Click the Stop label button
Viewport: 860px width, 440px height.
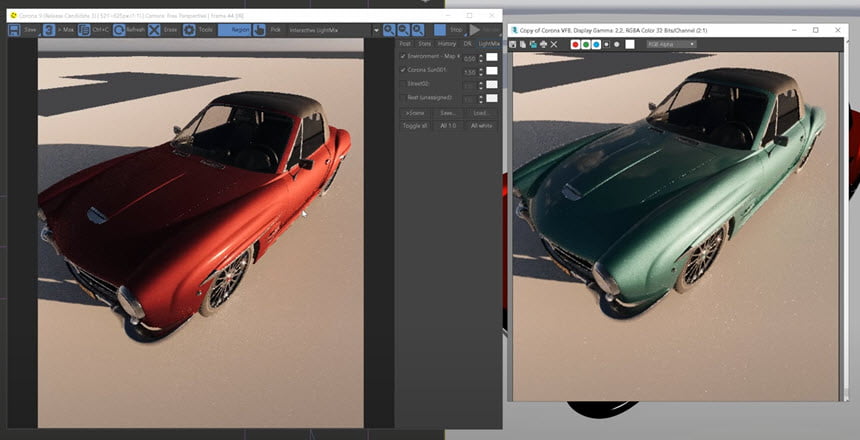point(456,30)
